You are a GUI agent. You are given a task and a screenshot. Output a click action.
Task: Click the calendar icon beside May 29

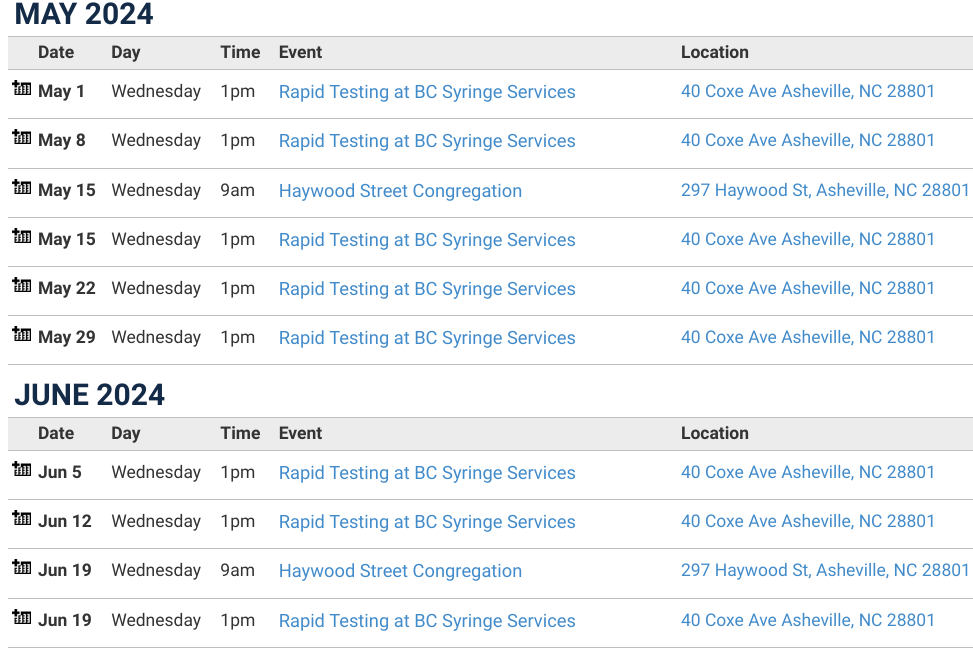(x=22, y=334)
